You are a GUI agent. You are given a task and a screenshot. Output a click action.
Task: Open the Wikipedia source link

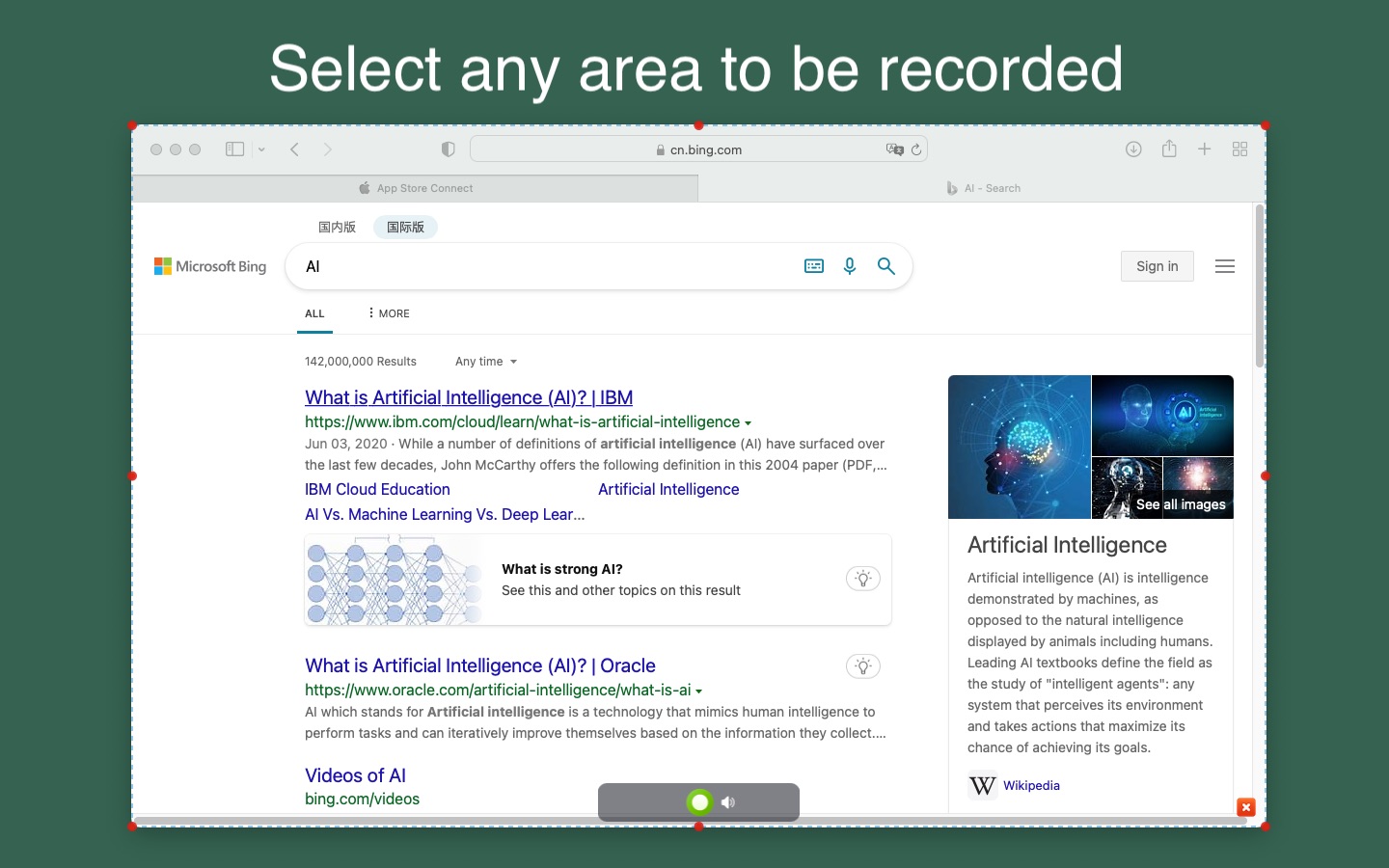tap(1031, 785)
